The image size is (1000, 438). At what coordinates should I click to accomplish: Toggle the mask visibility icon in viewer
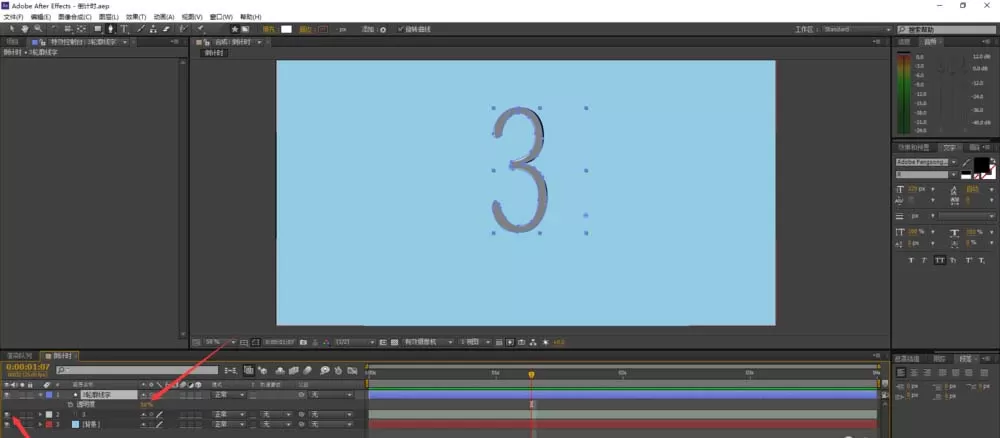point(255,342)
